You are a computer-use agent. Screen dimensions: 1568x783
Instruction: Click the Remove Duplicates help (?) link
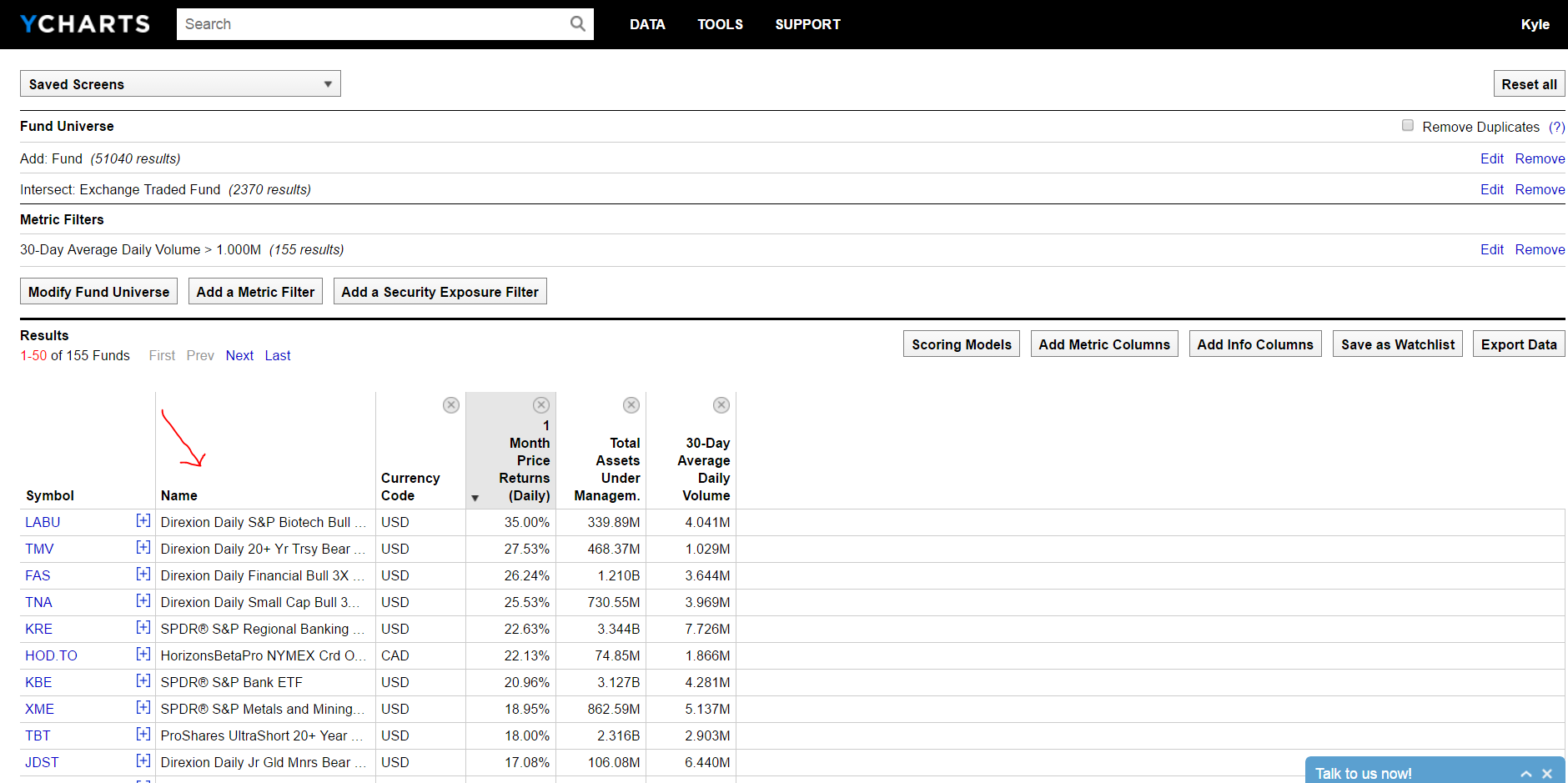pos(1556,127)
